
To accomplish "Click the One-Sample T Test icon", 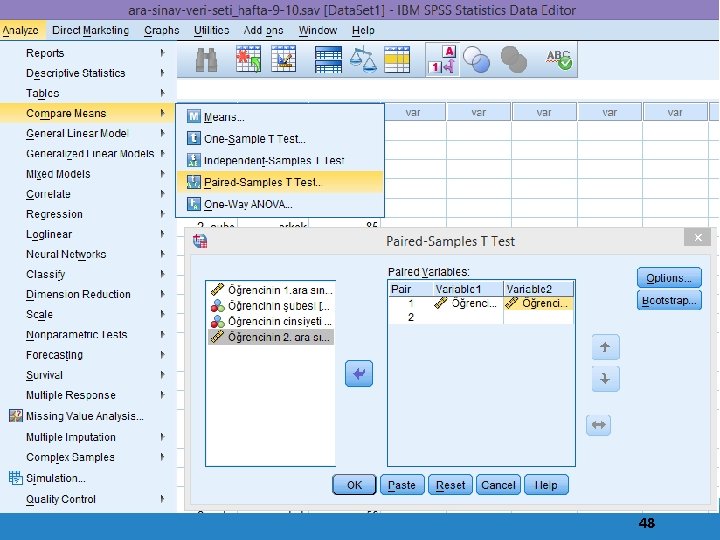I will tap(194, 138).
